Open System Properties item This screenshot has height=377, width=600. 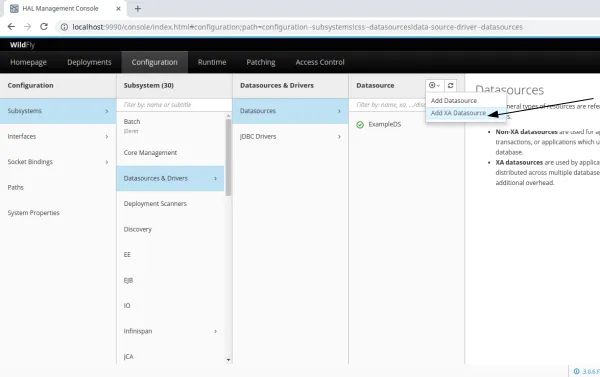pos(58,213)
